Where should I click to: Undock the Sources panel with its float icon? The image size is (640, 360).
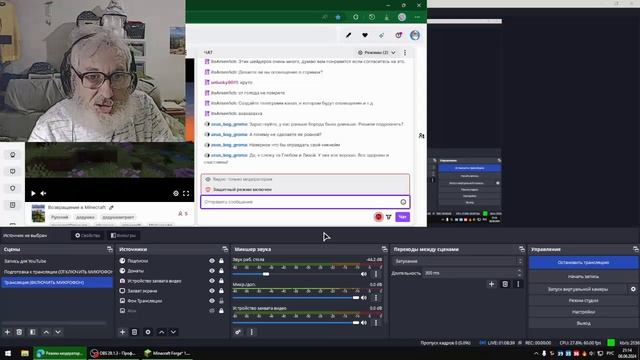click(225, 249)
